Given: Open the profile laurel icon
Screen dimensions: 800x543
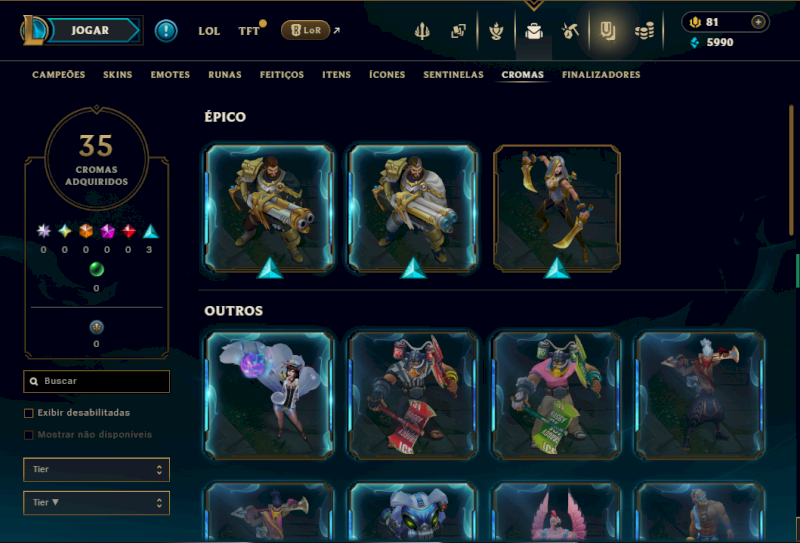Looking at the screenshot, I should [x=496, y=32].
